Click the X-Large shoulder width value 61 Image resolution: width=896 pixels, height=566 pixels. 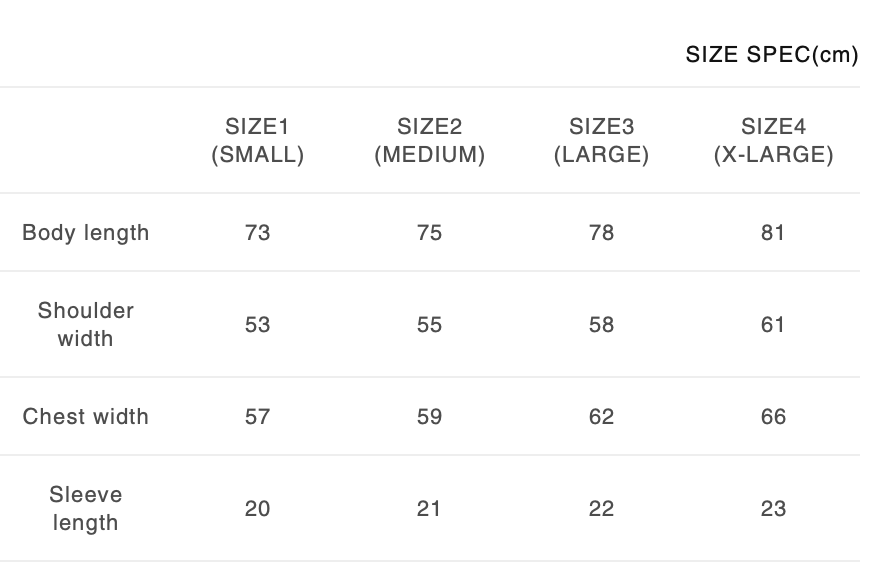(774, 325)
